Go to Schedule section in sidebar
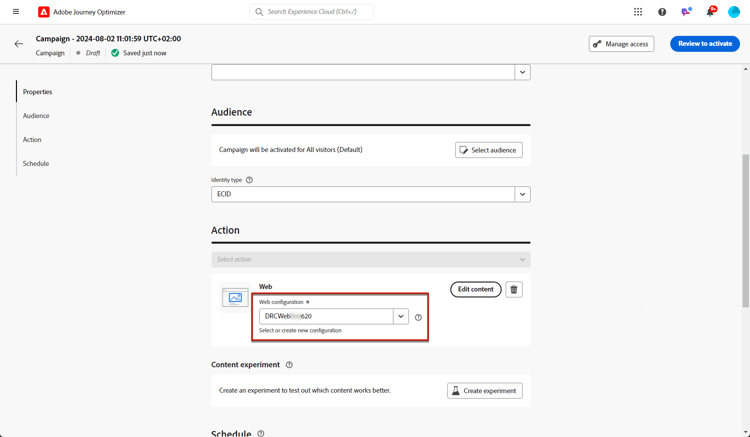Viewport: 750px width, 437px height. 36,164
